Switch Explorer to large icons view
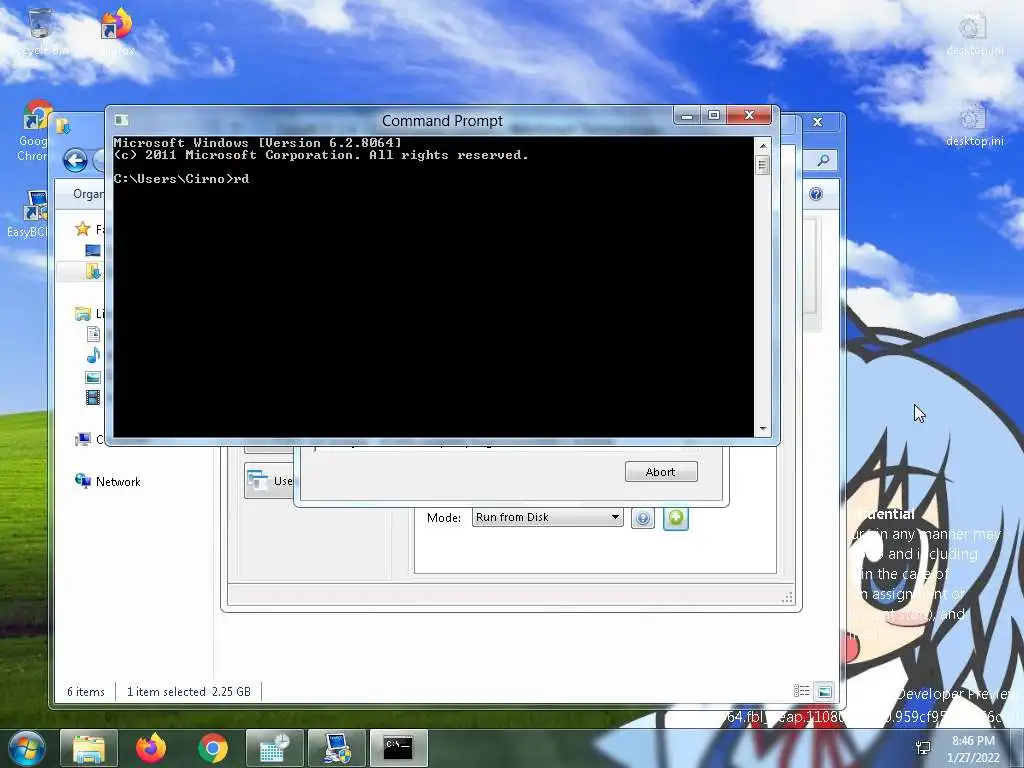The height and width of the screenshot is (768, 1024). (x=824, y=691)
